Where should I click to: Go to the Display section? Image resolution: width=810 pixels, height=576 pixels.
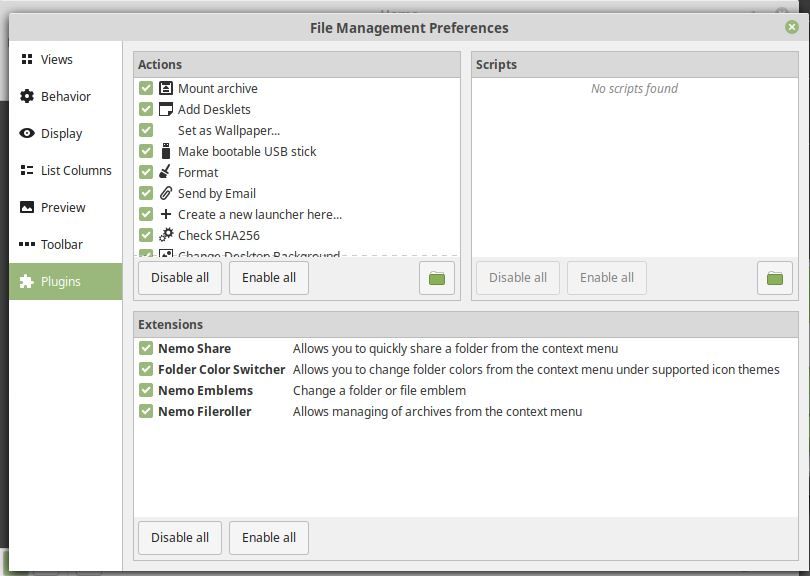[66, 133]
